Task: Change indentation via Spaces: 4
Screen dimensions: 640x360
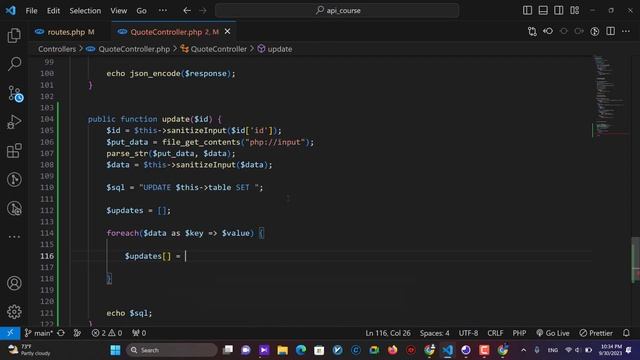Action: tap(434, 333)
